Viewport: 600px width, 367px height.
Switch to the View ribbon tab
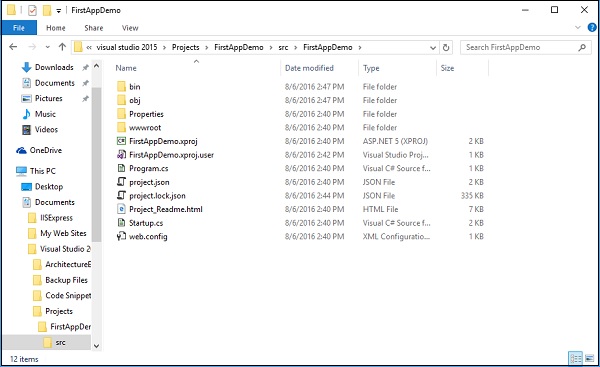point(130,28)
